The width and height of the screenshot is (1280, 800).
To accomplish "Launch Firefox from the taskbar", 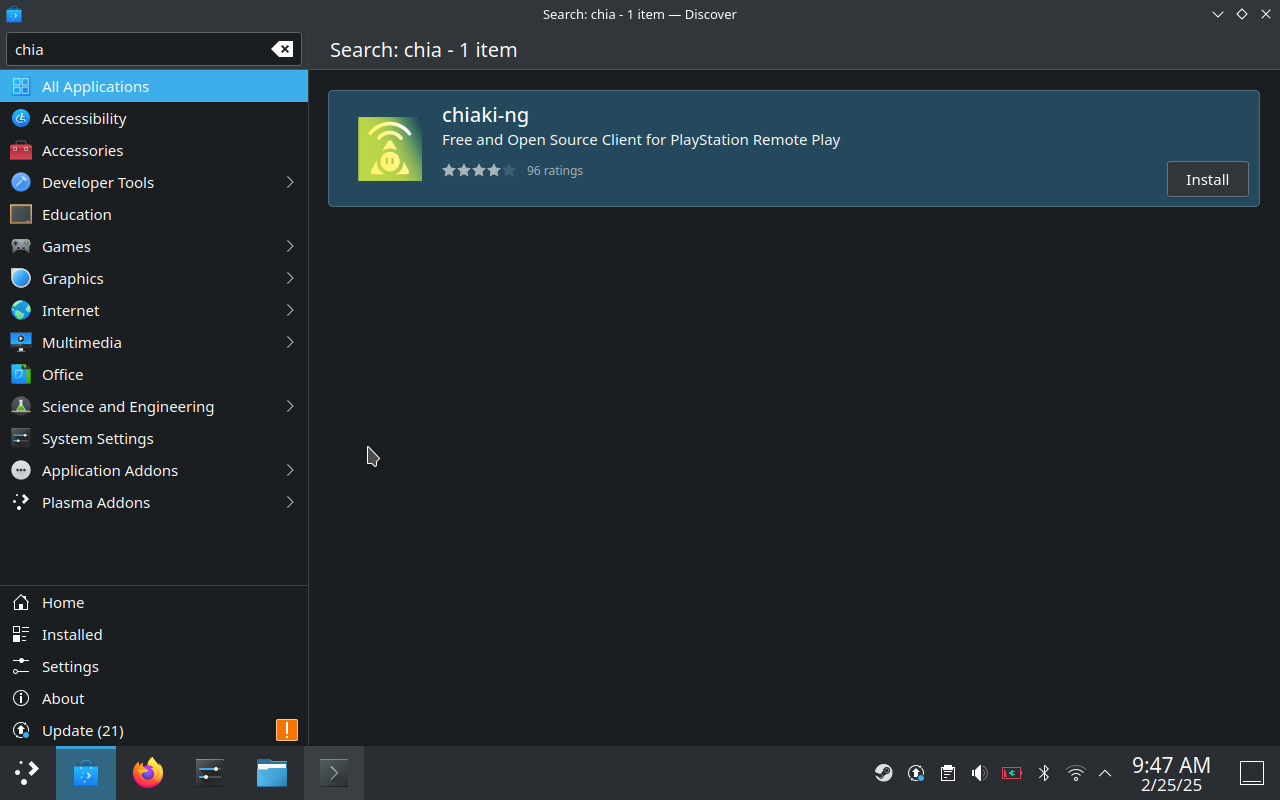I will (148, 773).
